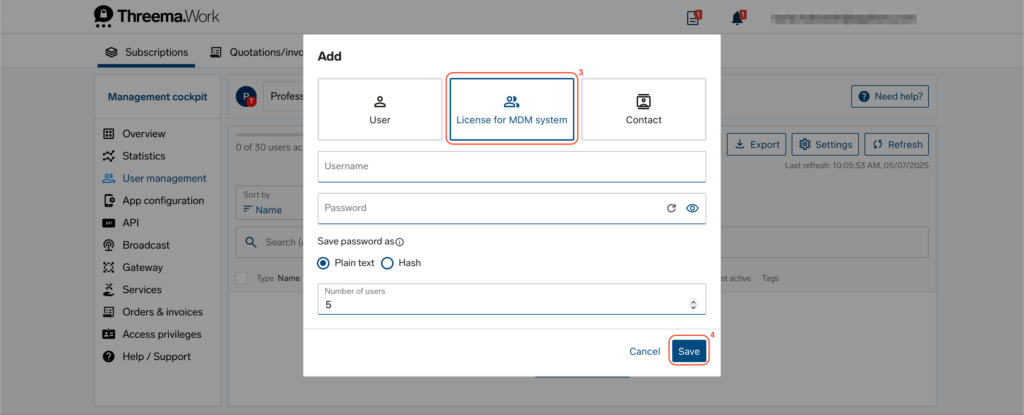Open Services in the sidebar
This screenshot has width=1024, height=415.
[142, 290]
